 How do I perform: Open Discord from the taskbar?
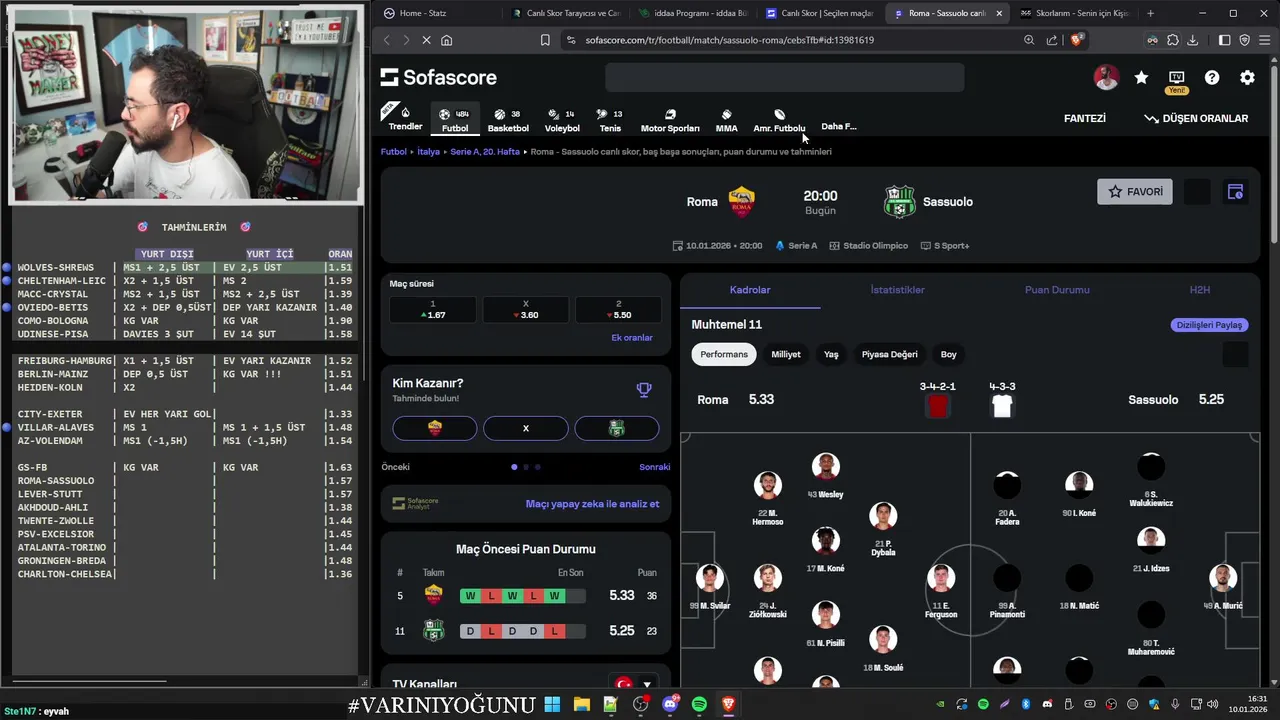pos(670,705)
